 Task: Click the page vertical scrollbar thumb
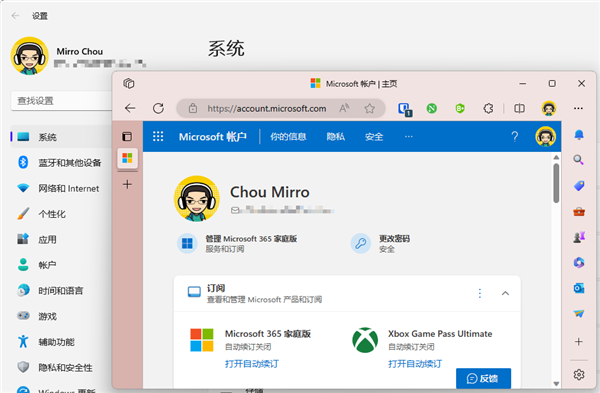[556, 183]
